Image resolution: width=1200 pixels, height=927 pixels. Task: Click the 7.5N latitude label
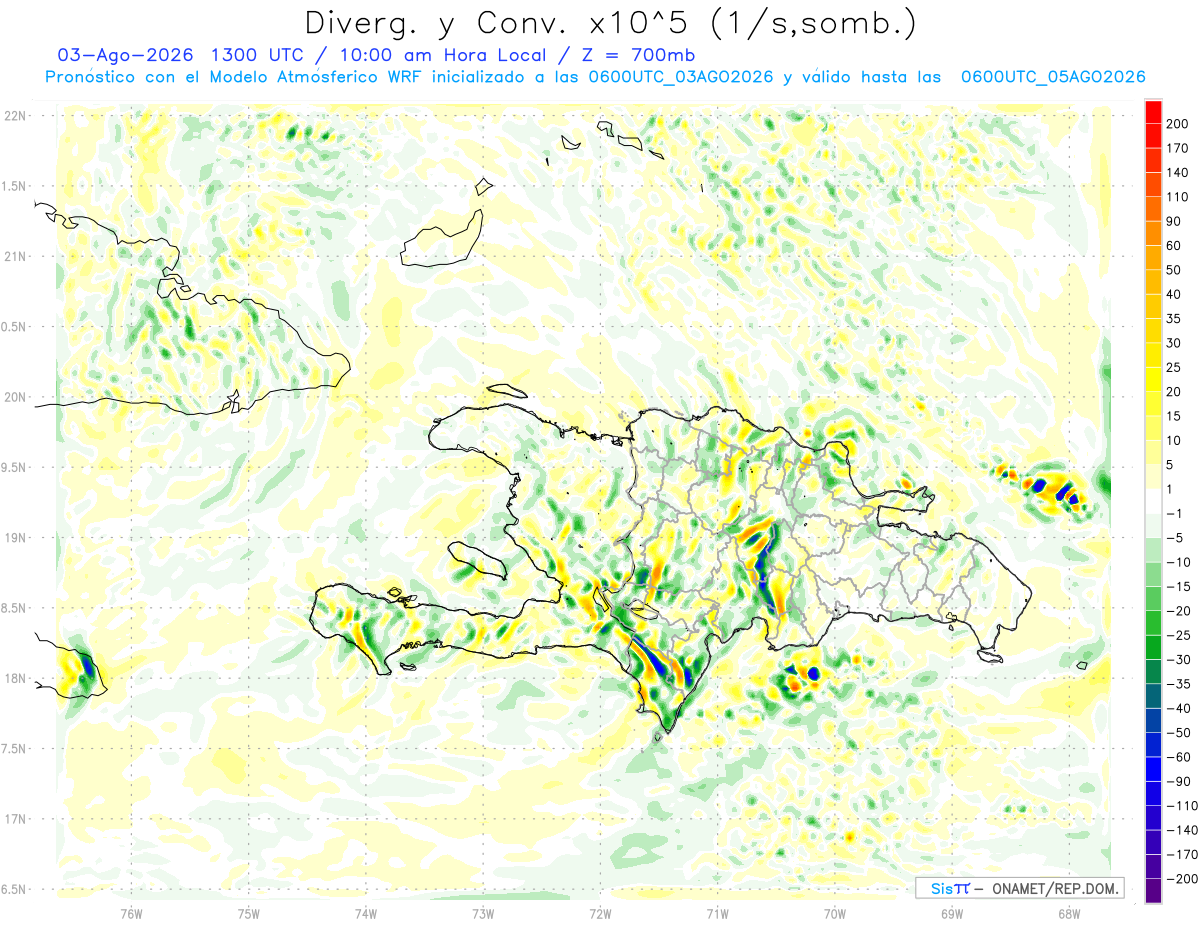14,750
